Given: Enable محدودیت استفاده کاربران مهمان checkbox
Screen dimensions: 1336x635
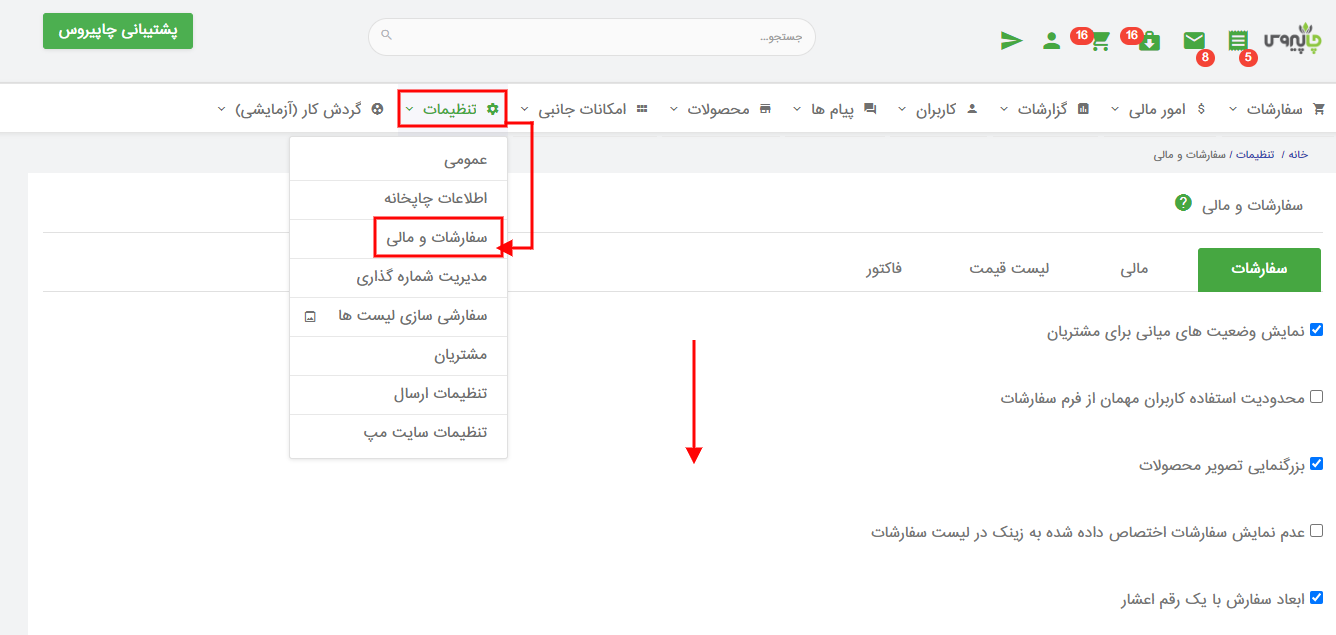Looking at the screenshot, I should (x=1317, y=396).
